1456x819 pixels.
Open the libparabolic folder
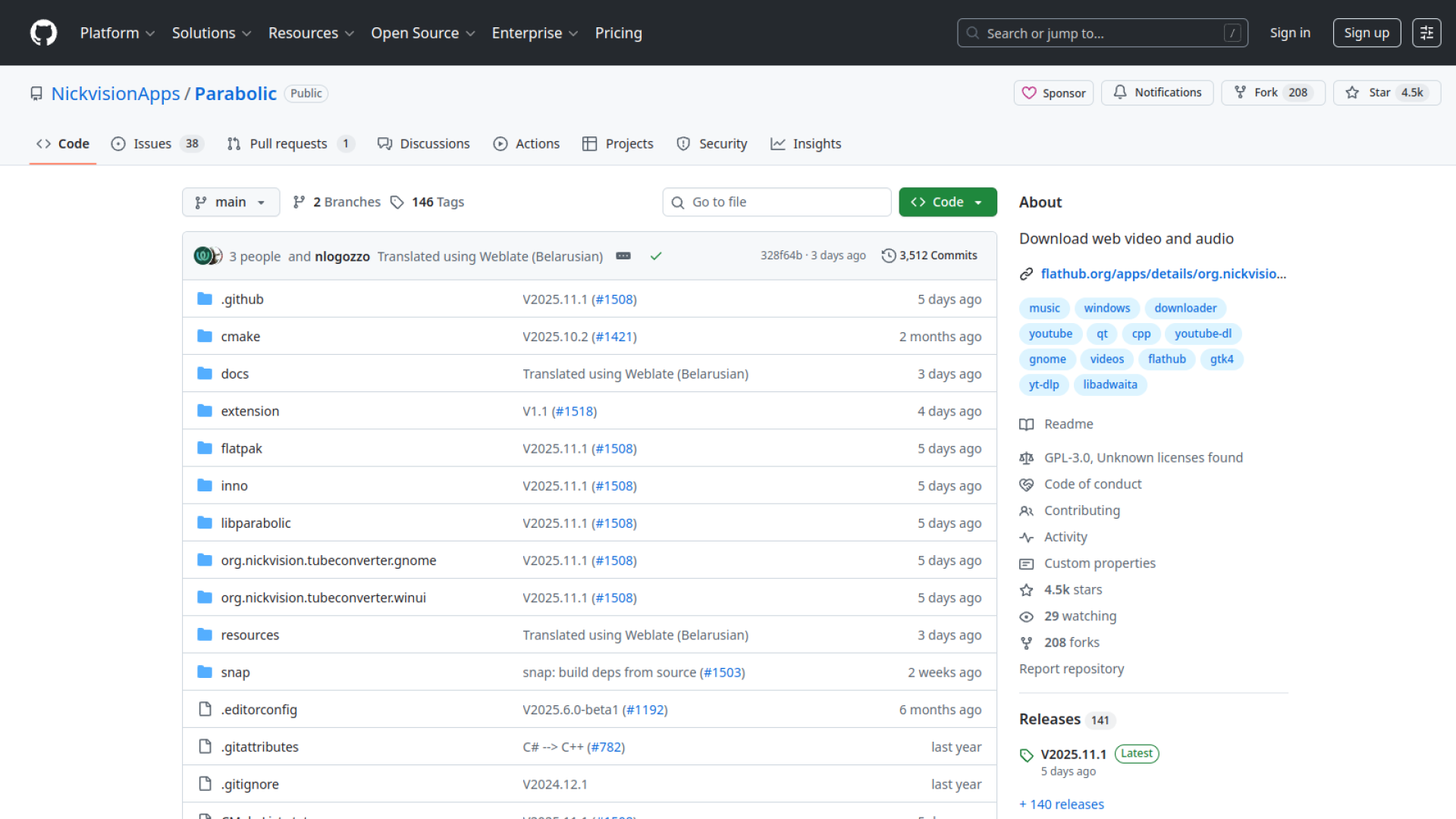256,523
